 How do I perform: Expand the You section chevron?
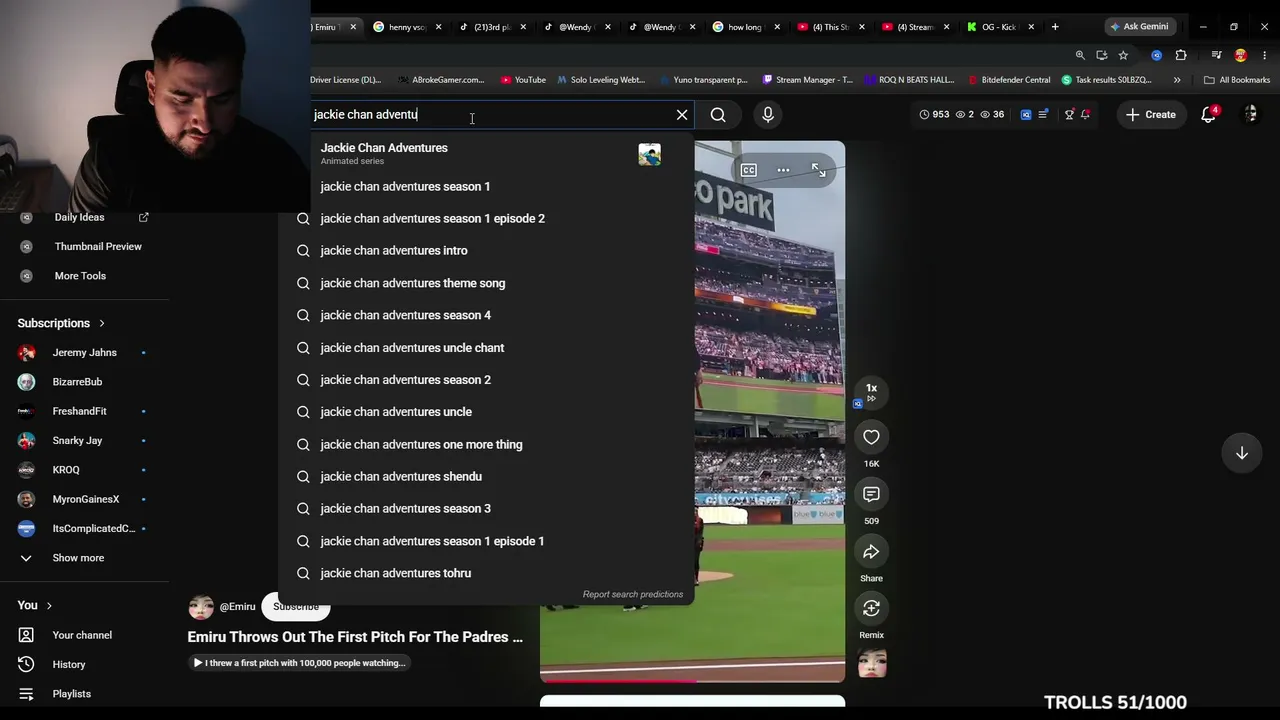point(49,605)
